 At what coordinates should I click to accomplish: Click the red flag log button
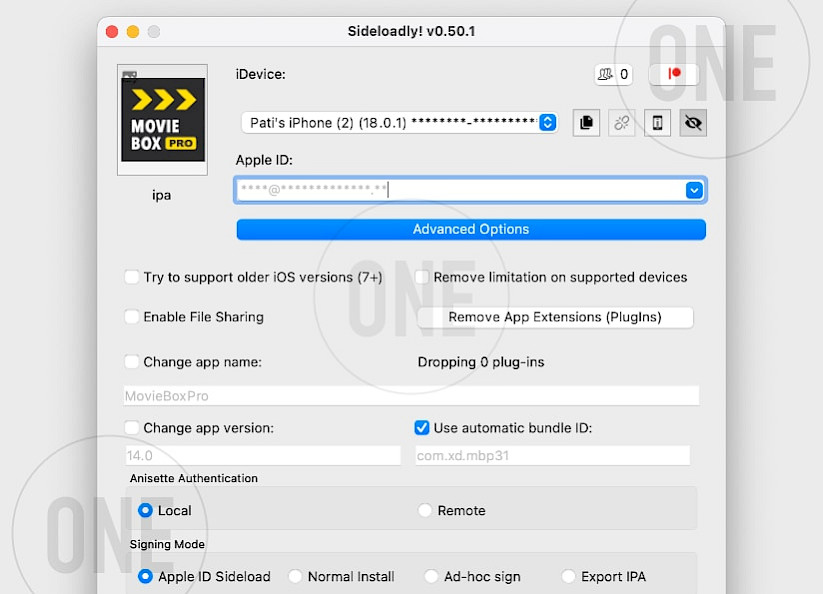tap(674, 75)
